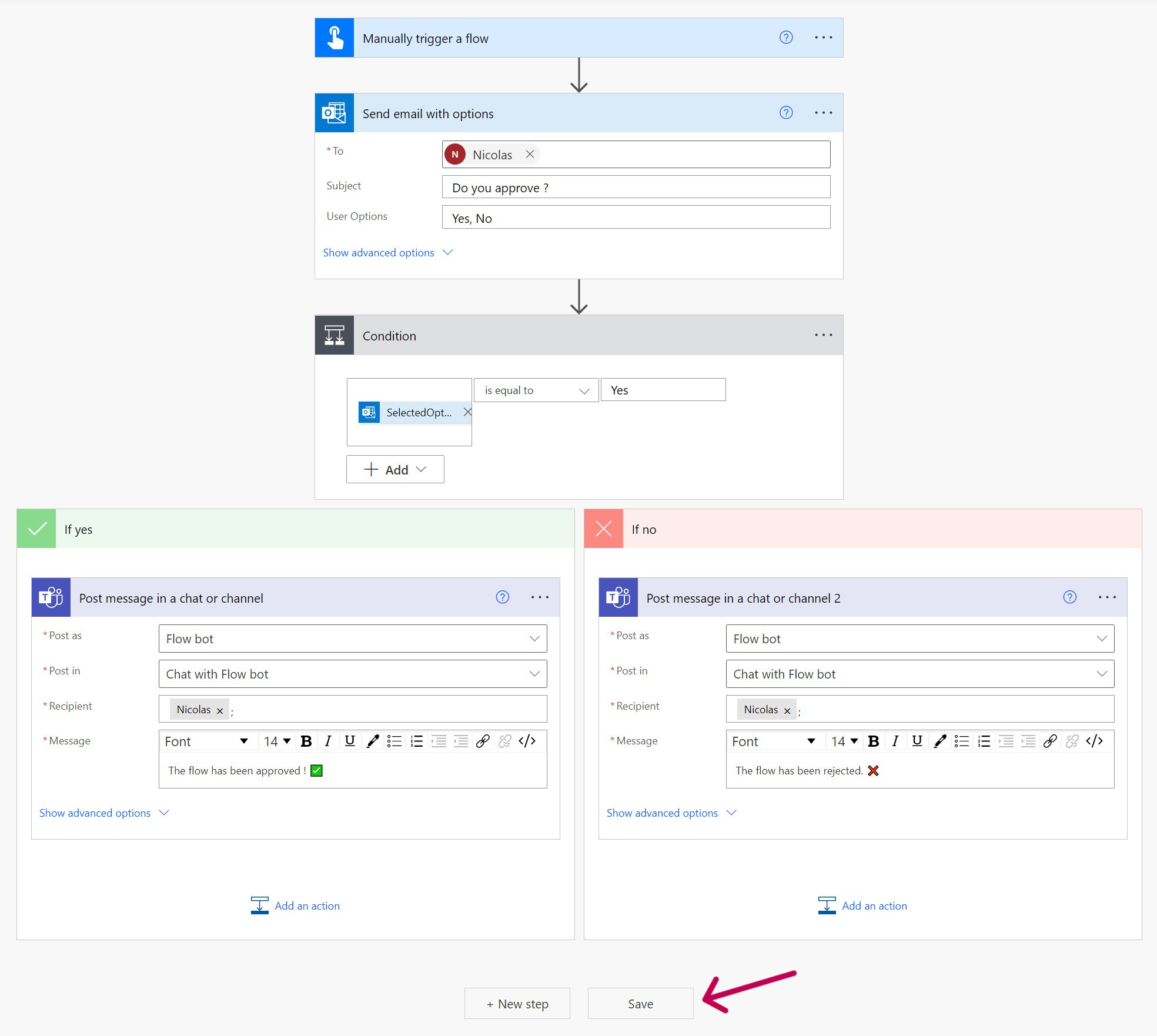Open the ellipsis menu on the Condition card

pyautogui.click(x=823, y=335)
